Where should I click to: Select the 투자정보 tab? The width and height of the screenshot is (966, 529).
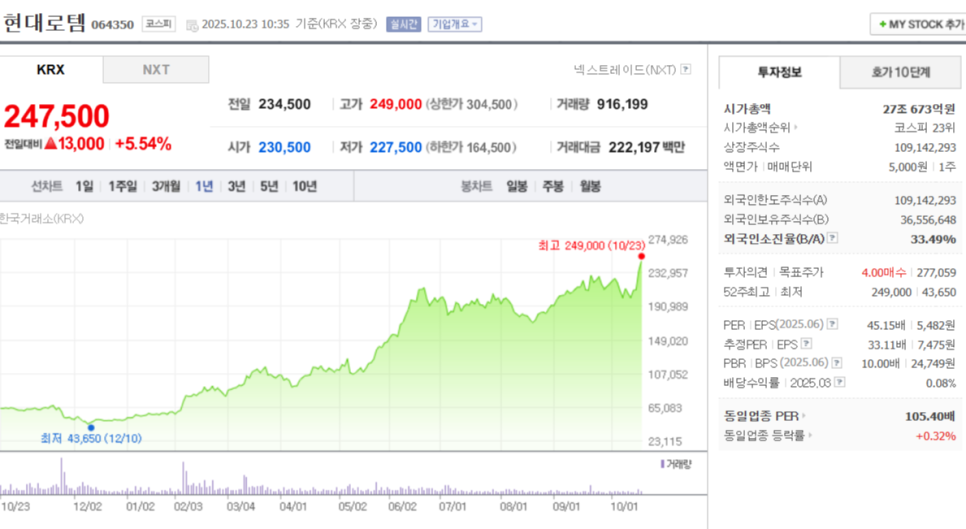pyautogui.click(x=779, y=72)
